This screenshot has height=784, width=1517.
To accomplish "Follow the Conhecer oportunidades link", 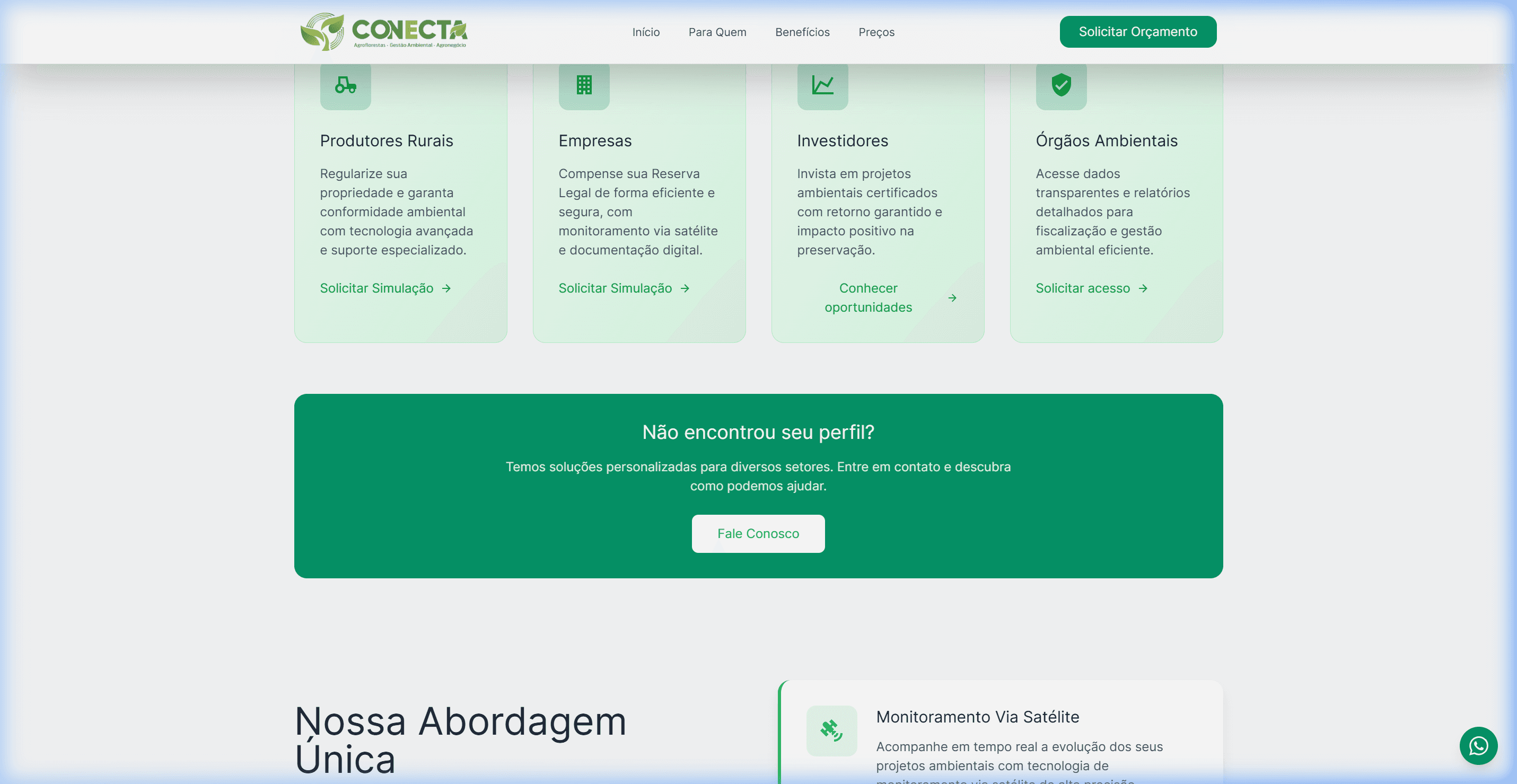I will click(868, 297).
